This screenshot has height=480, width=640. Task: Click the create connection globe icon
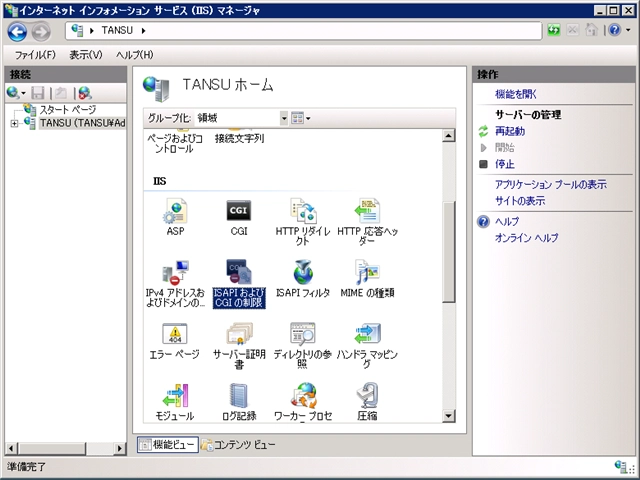13,93
